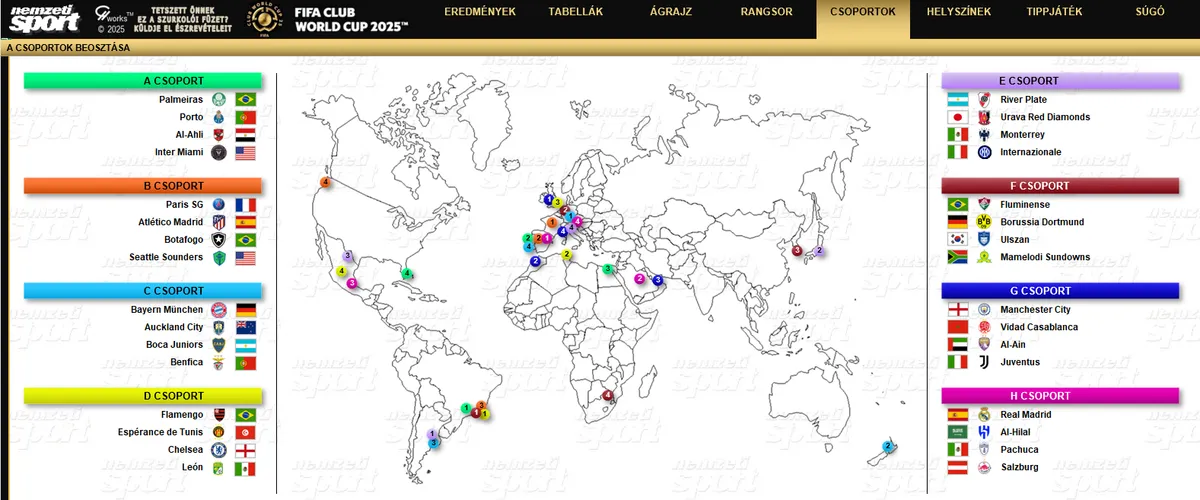
Task: Click the Chelsea club crest
Action: (x=219, y=450)
